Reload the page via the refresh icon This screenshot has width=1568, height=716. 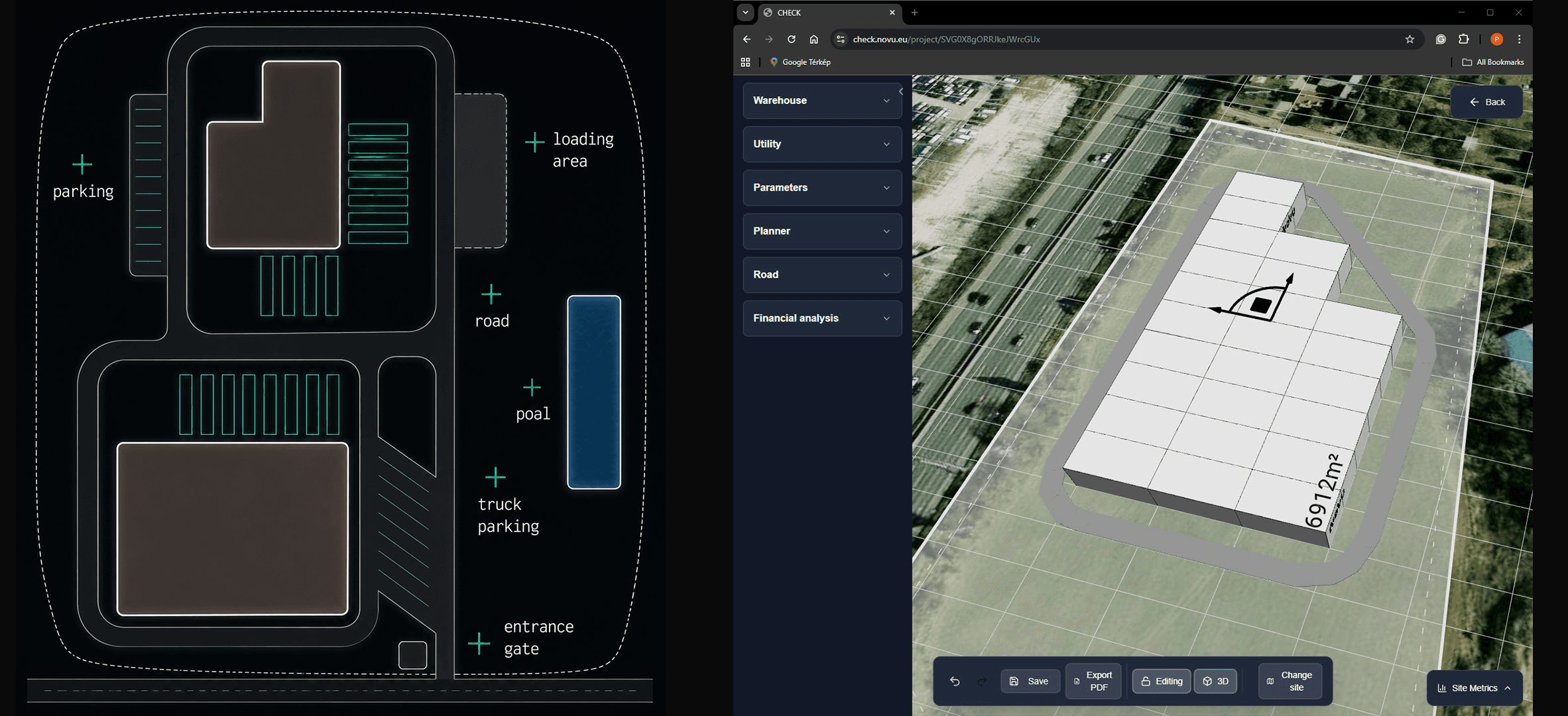pyautogui.click(x=791, y=39)
